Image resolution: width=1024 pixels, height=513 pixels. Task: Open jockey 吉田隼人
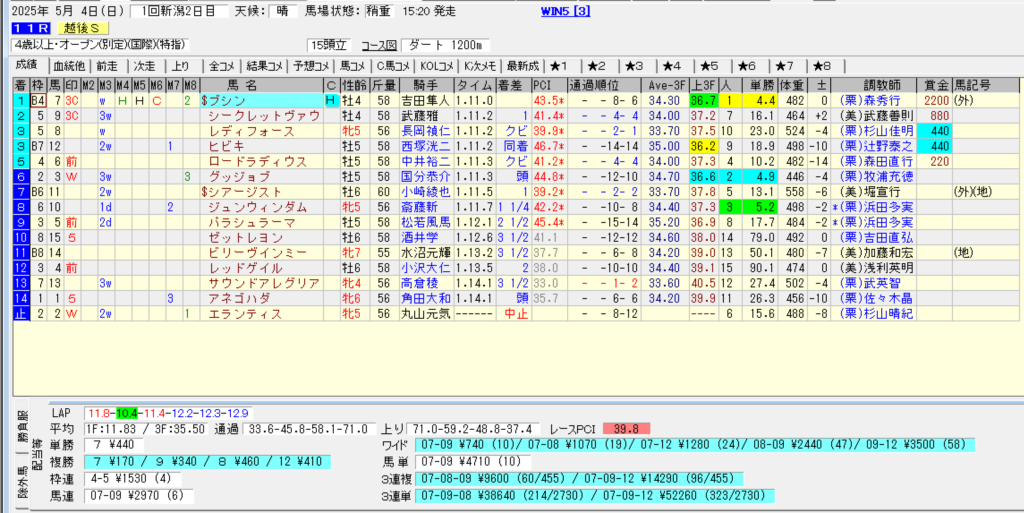(x=424, y=101)
